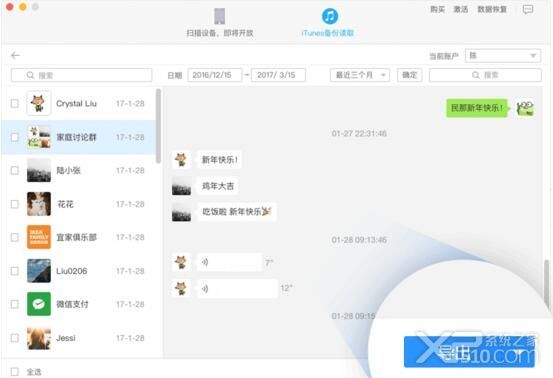Click the 鸡年大吉 message bubble
The height and width of the screenshot is (378, 553).
pos(218,186)
